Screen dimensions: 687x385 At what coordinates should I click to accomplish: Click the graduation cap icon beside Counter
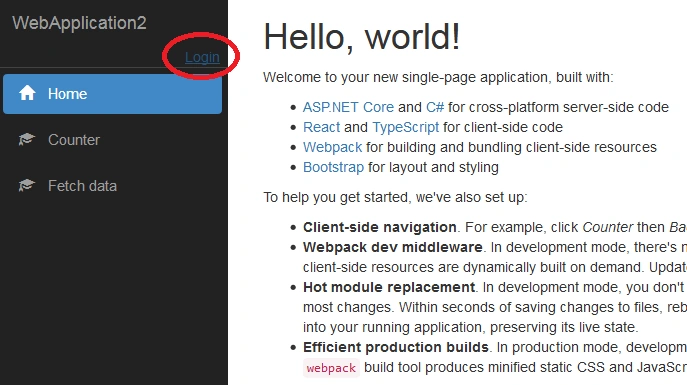(27, 139)
